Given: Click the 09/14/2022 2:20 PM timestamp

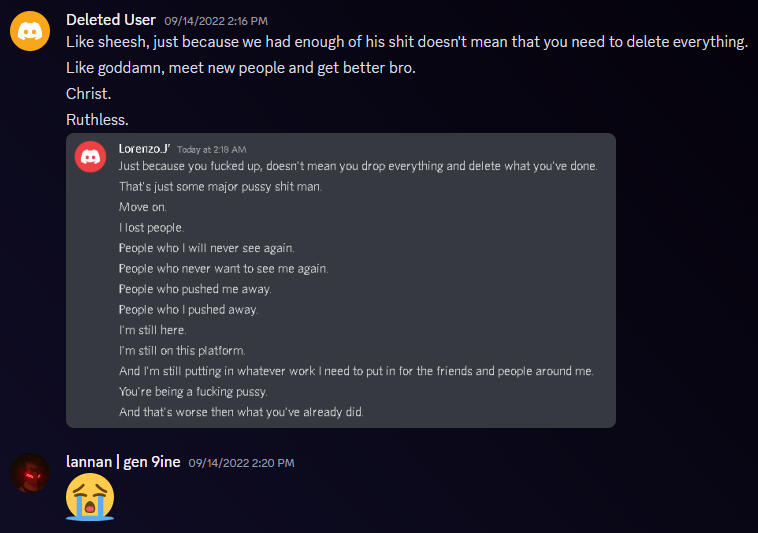Looking at the screenshot, I should point(241,463).
